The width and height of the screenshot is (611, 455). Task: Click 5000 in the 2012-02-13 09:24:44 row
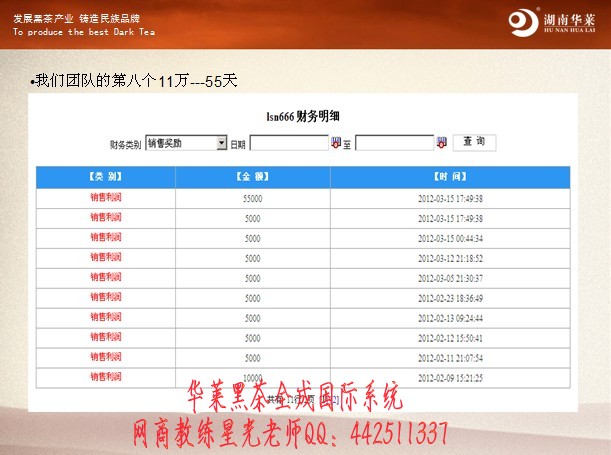click(253, 318)
